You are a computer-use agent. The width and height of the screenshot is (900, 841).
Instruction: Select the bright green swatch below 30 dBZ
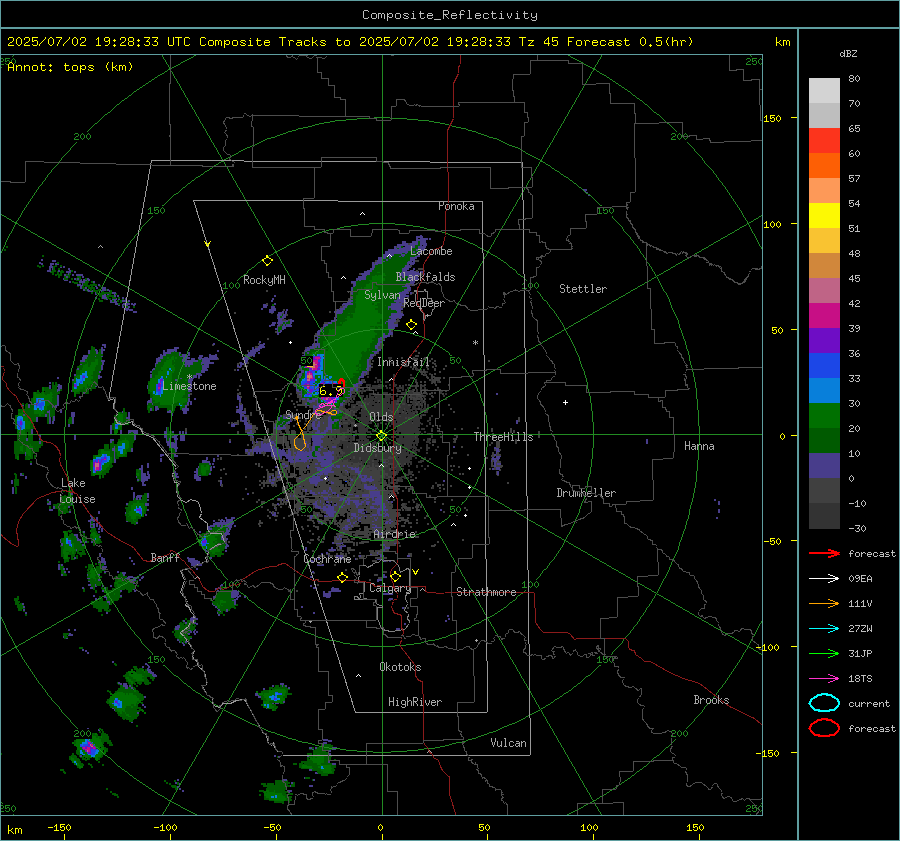pos(824,415)
